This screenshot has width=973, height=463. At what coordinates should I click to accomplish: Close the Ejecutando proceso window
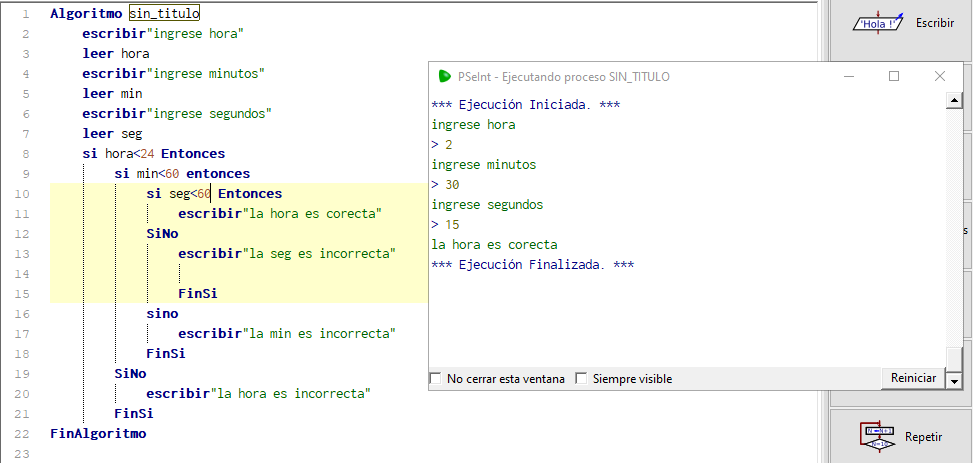click(940, 76)
